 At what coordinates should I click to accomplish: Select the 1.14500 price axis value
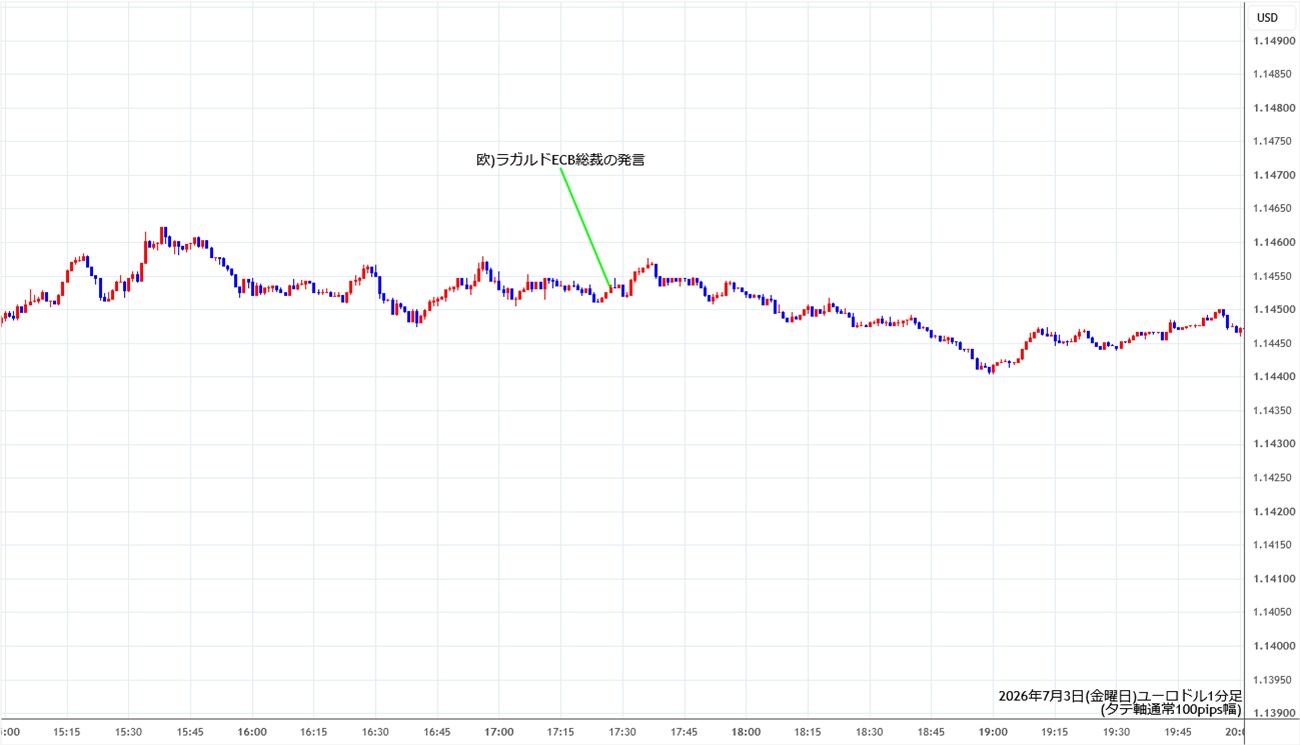click(1274, 310)
